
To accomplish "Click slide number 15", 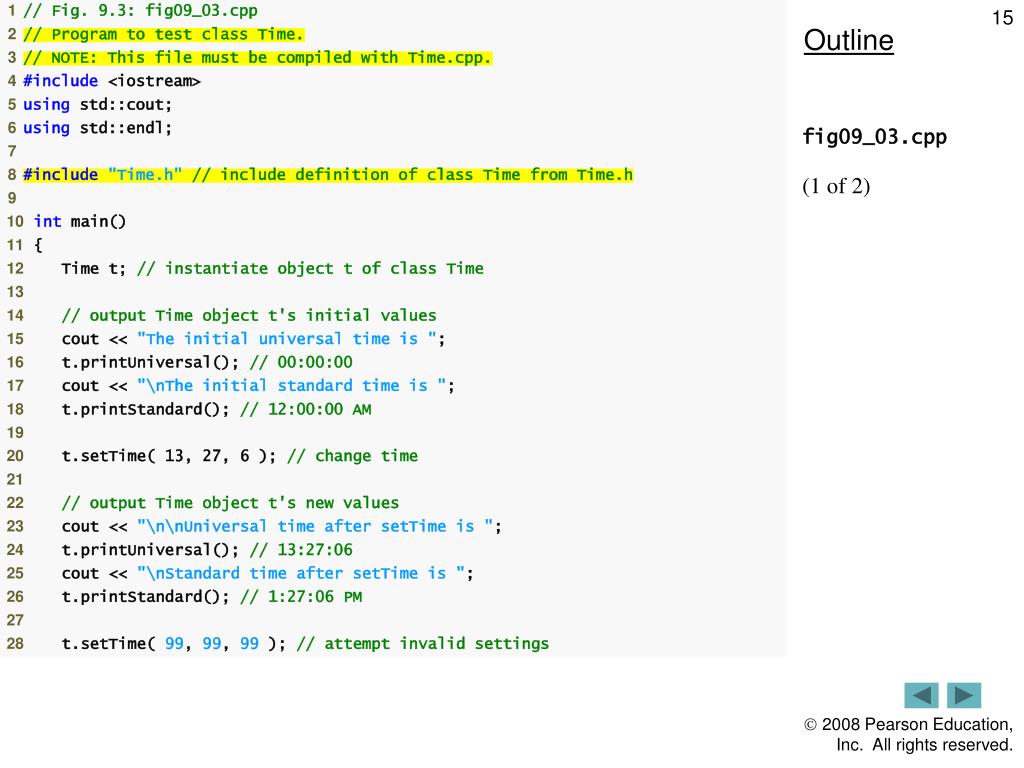I will 1002,18.
